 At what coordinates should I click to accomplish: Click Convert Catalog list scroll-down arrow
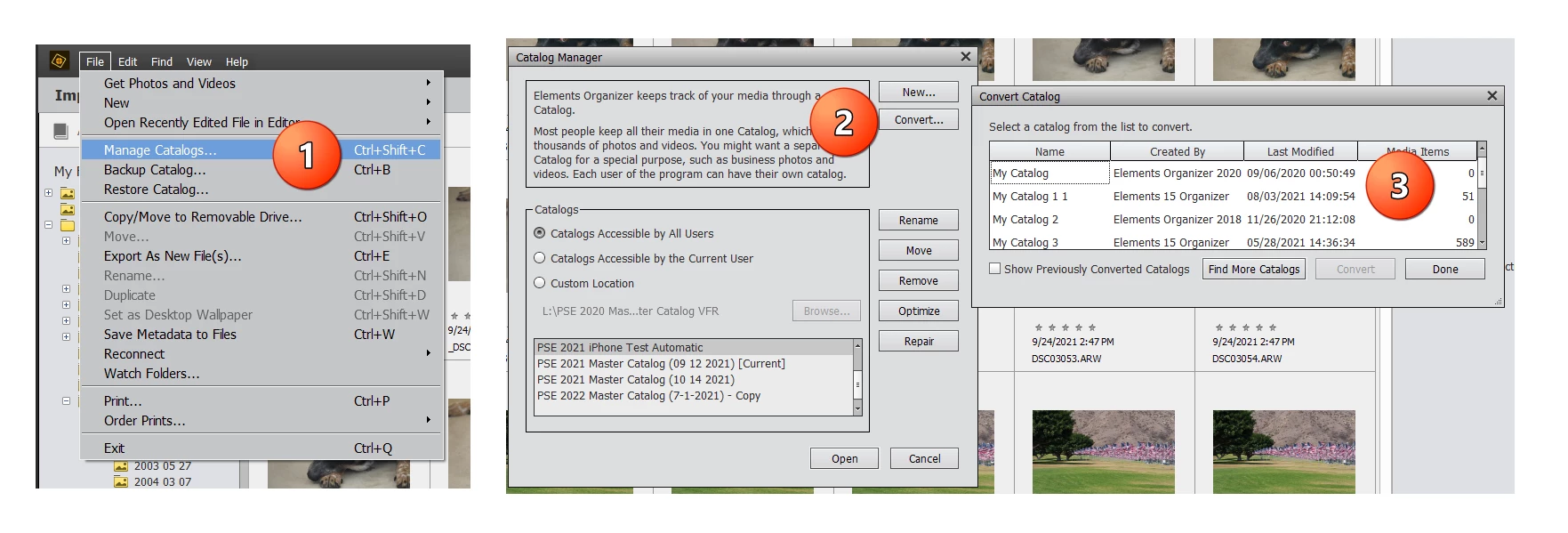pos(1482,242)
